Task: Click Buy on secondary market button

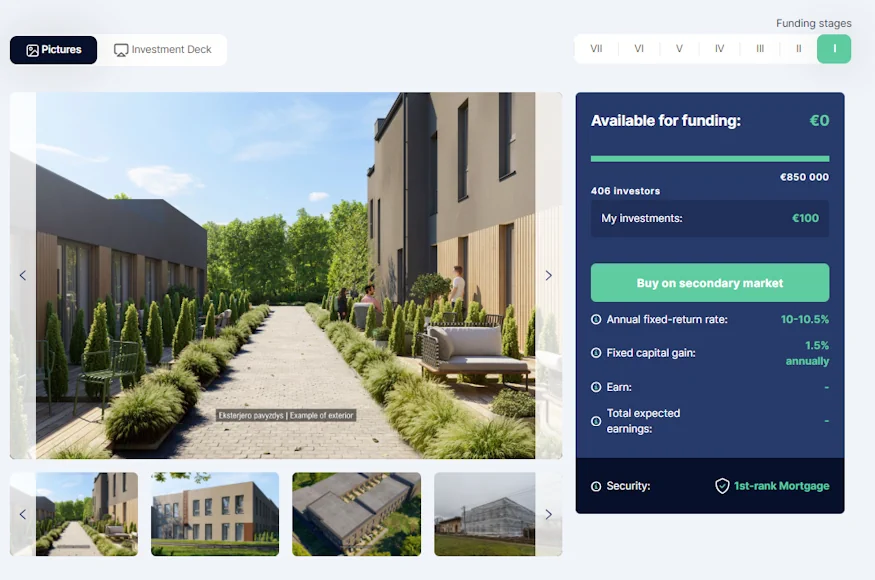Action: (710, 282)
